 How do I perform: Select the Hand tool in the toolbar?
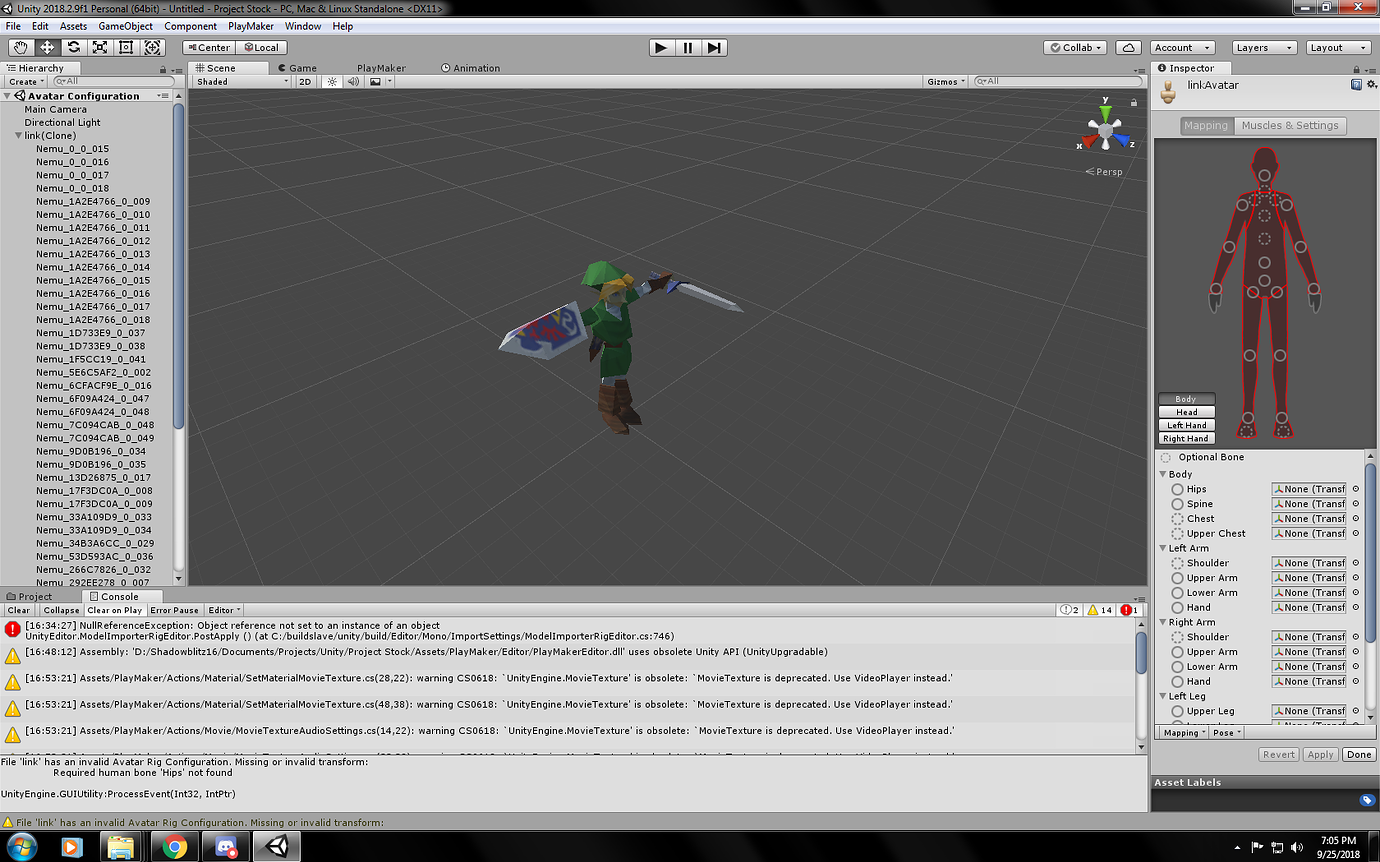(19, 47)
